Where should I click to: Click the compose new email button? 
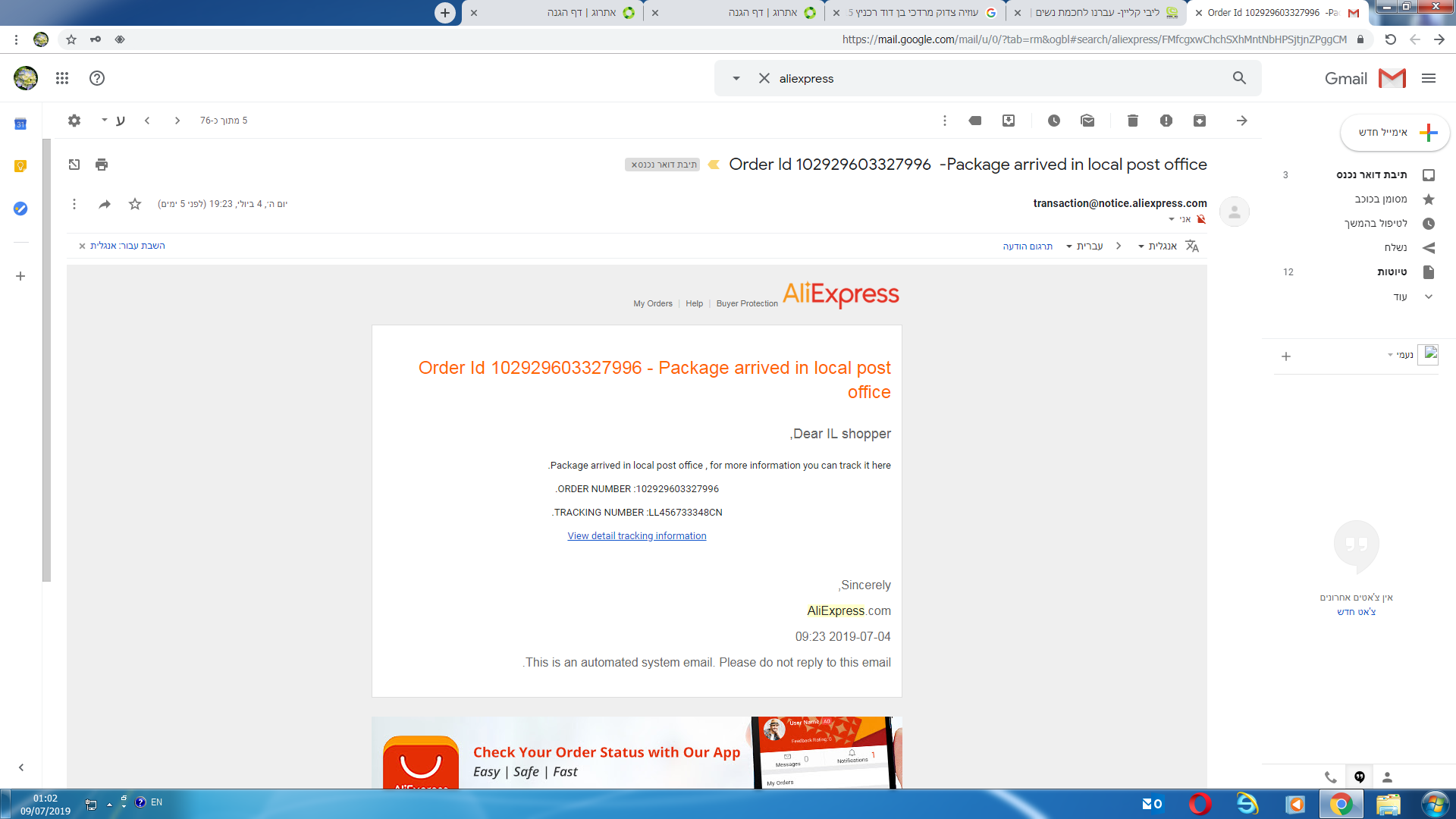tap(1395, 133)
